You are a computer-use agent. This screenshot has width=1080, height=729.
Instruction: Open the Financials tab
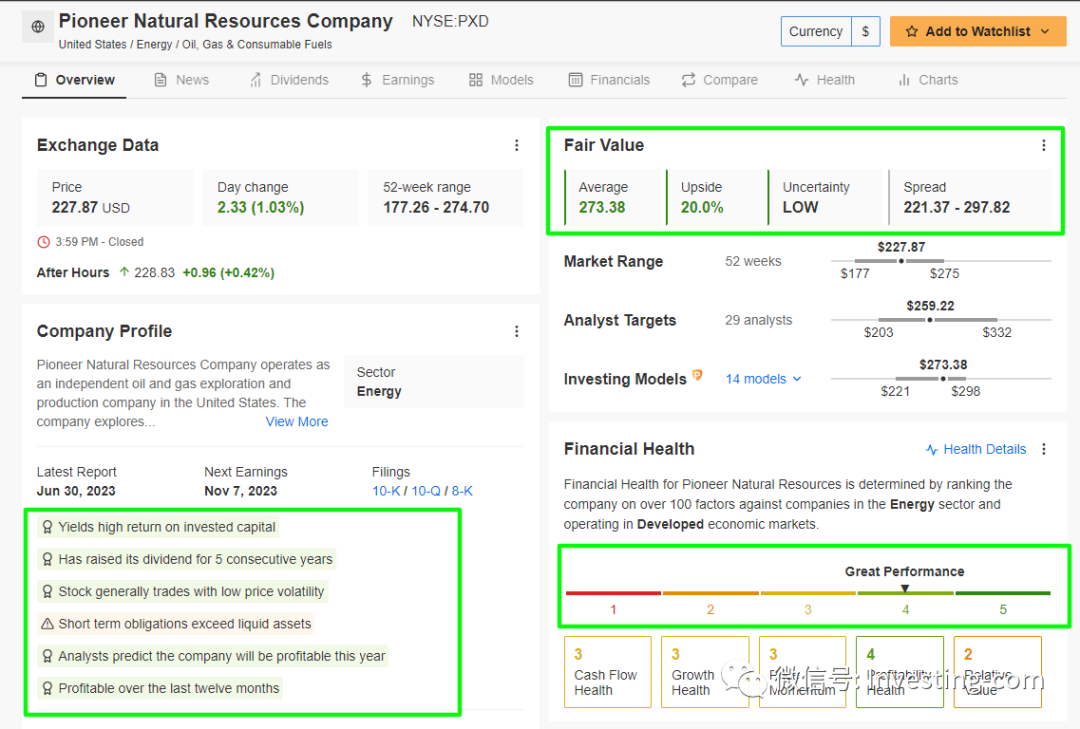click(609, 80)
